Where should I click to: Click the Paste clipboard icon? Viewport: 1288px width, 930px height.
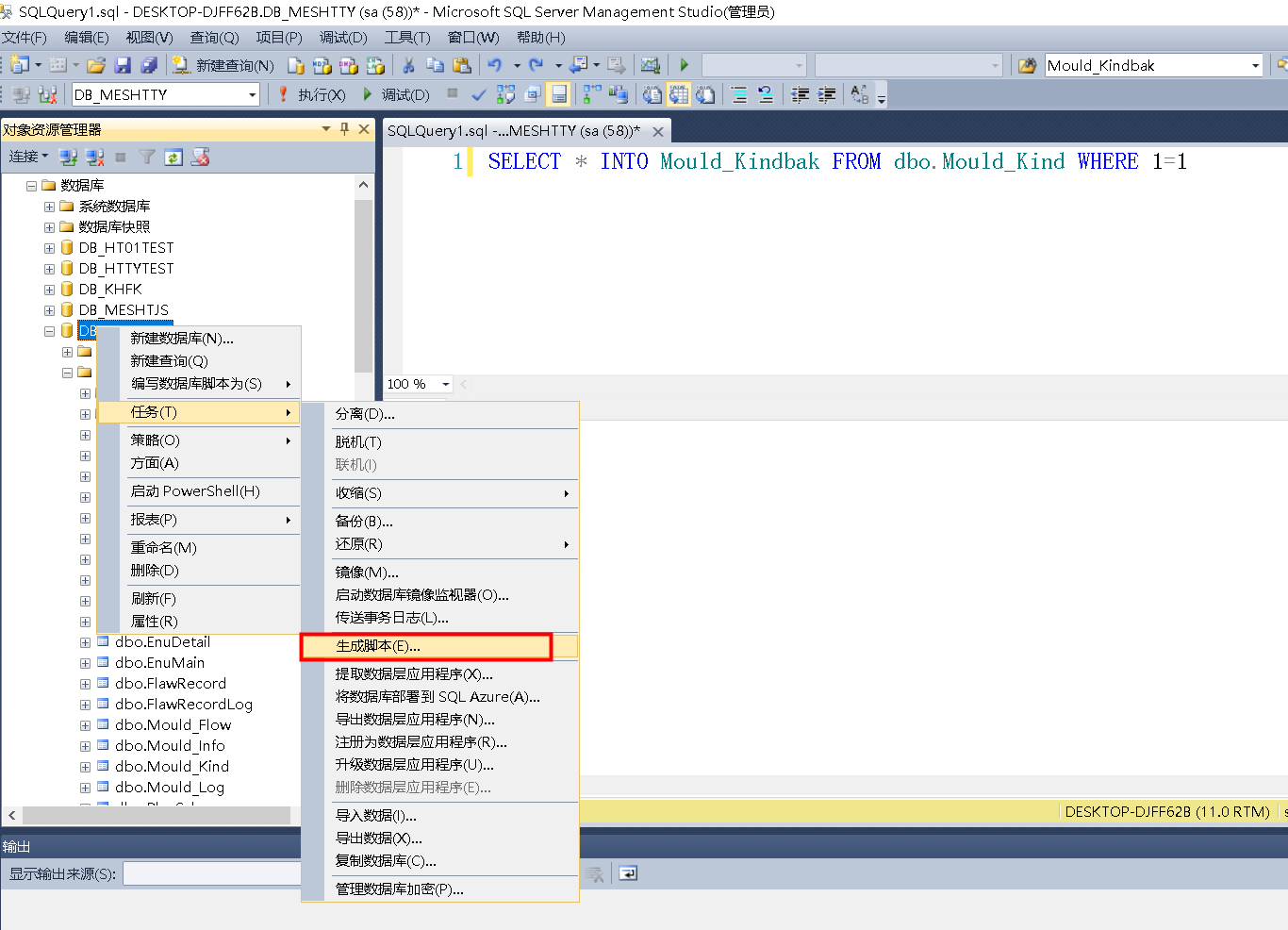coord(461,65)
